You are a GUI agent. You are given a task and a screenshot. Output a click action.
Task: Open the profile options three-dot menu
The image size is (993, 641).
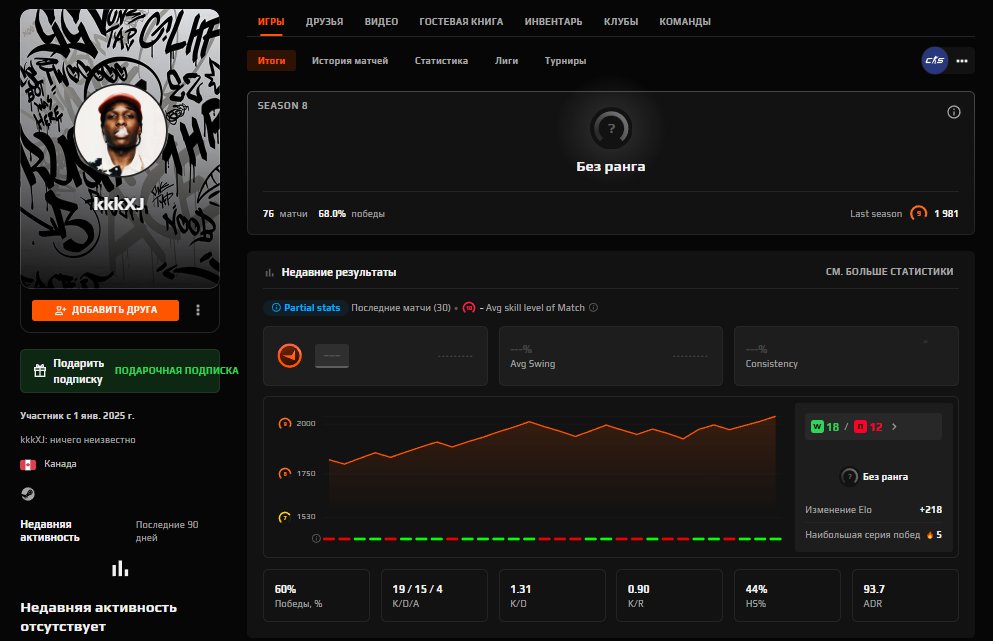(x=198, y=310)
